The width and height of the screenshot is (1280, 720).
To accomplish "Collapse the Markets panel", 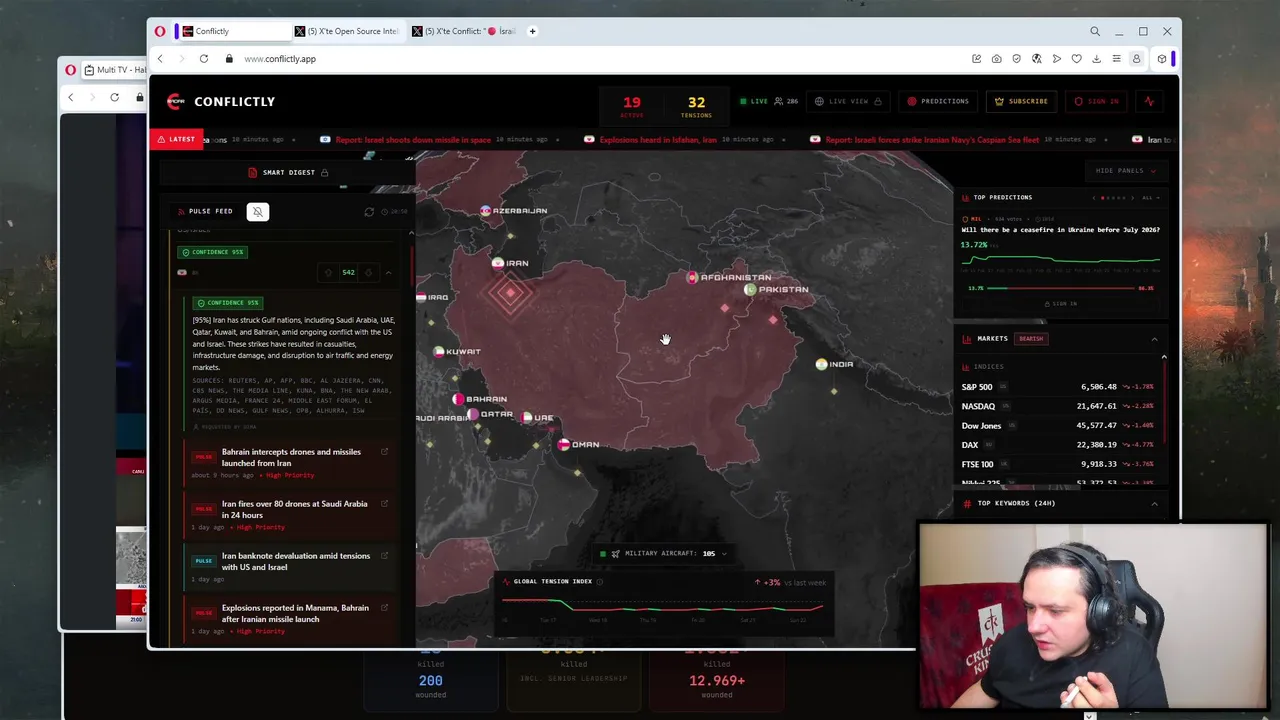I will coord(1154,339).
